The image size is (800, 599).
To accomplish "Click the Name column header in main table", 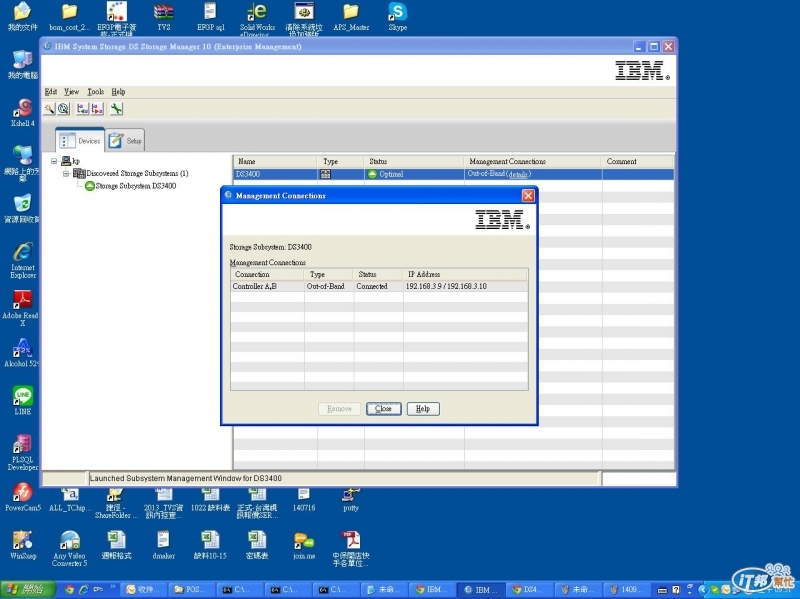I will 275,161.
